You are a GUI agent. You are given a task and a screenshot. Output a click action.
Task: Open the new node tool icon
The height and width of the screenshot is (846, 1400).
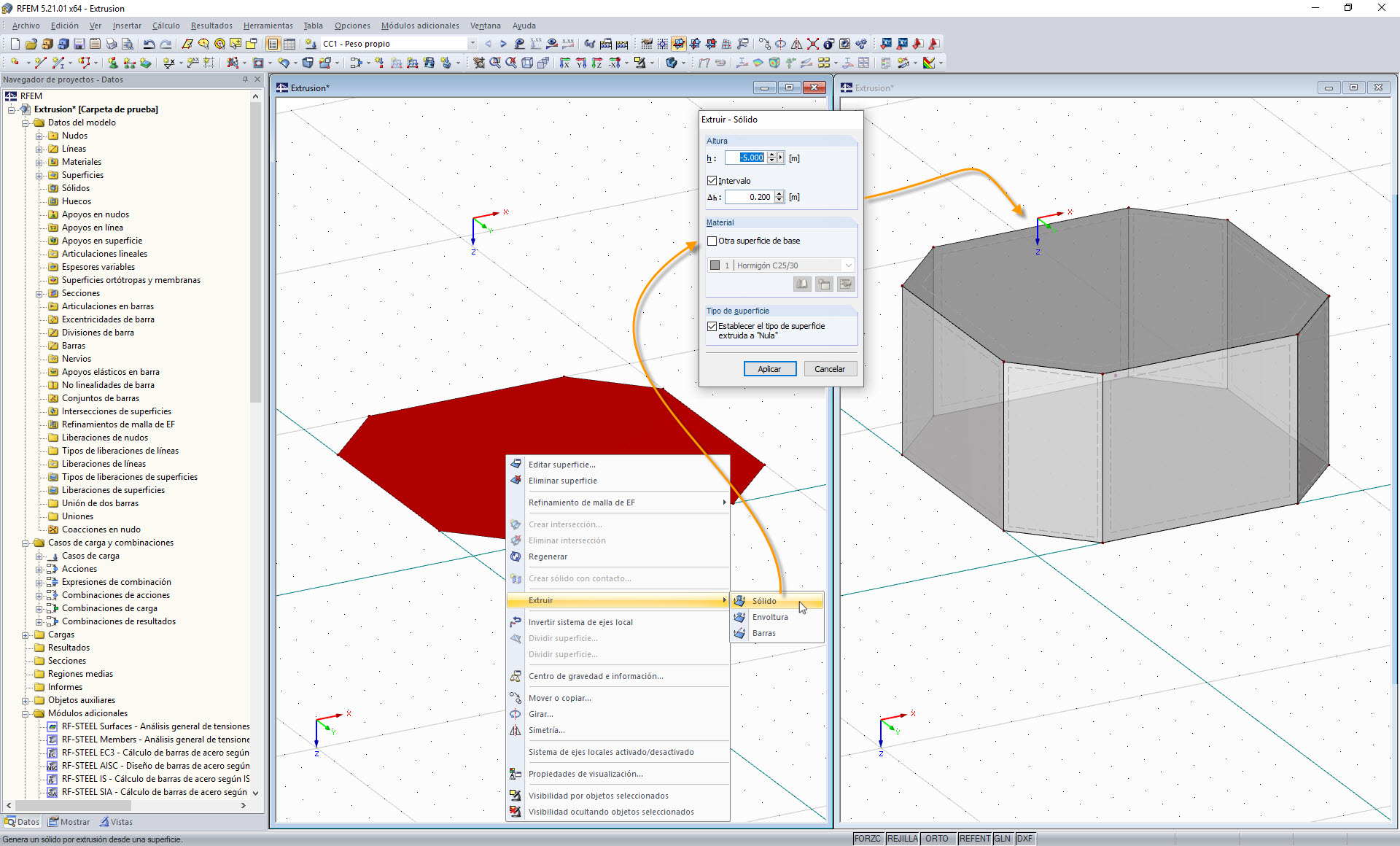coord(14,63)
